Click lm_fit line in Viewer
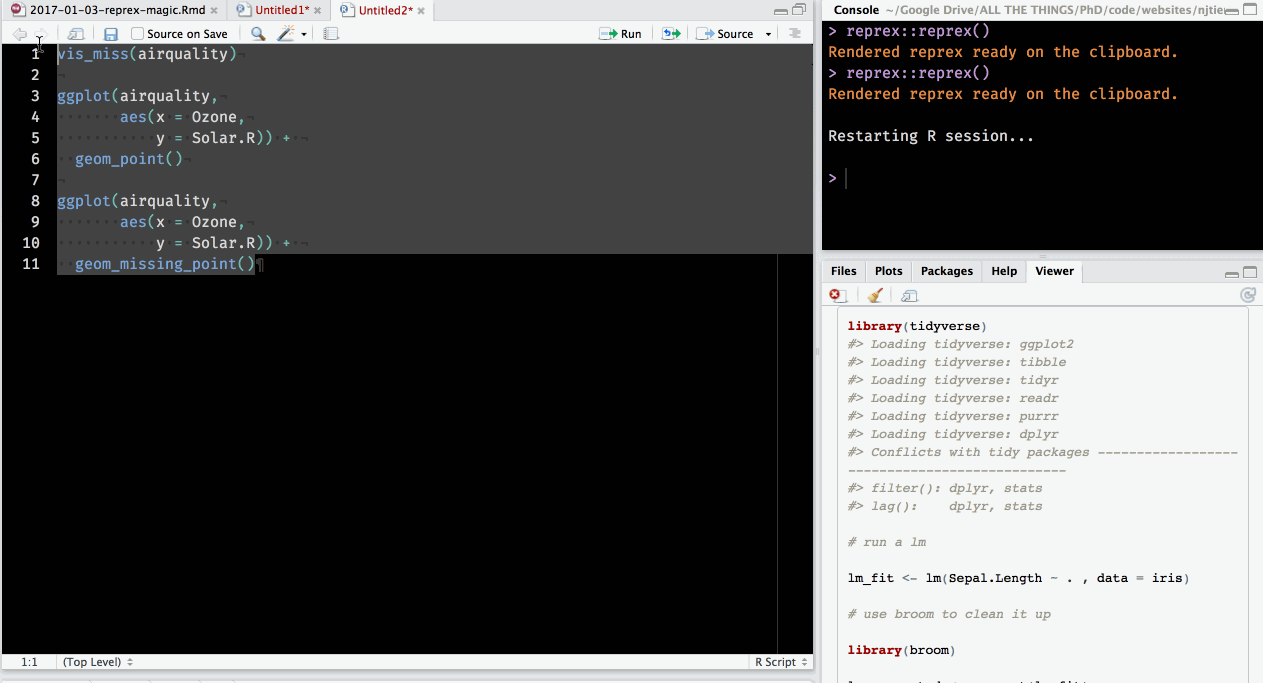This screenshot has width=1263, height=683. [x=1018, y=578]
